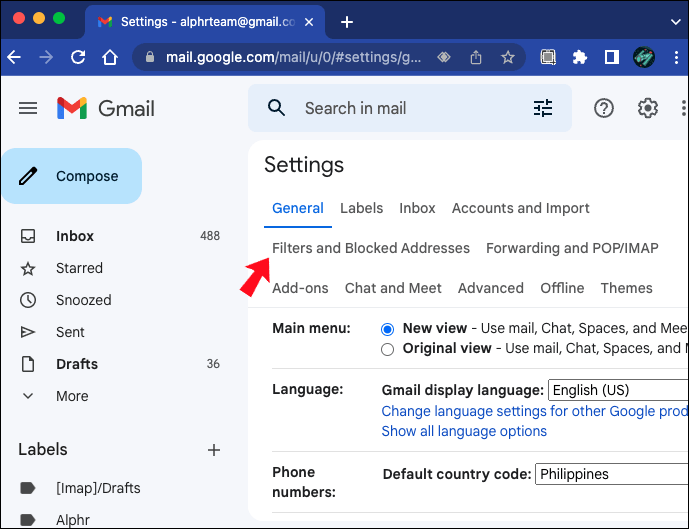Click the browser forward arrow

coord(46,57)
